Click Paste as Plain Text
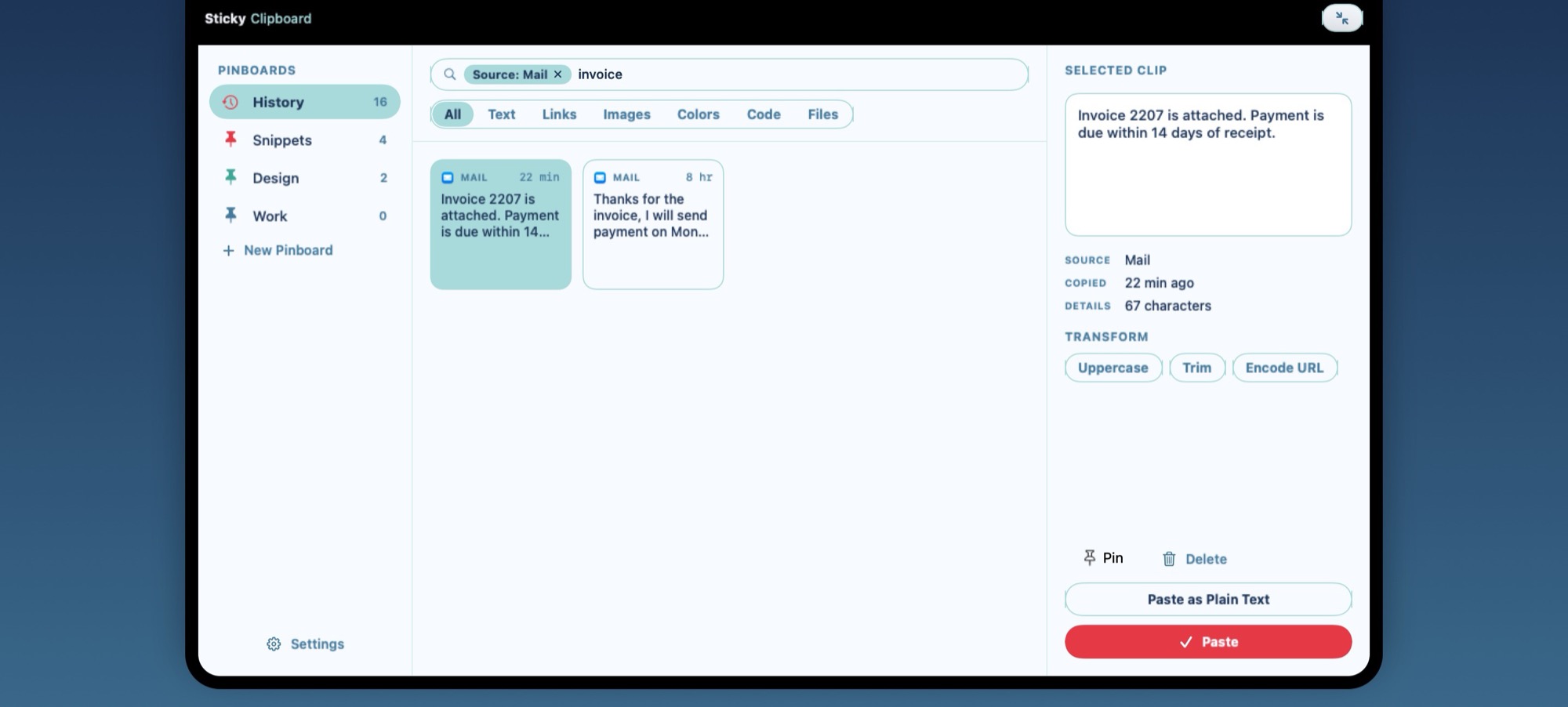This screenshot has width=1568, height=707. tap(1208, 600)
